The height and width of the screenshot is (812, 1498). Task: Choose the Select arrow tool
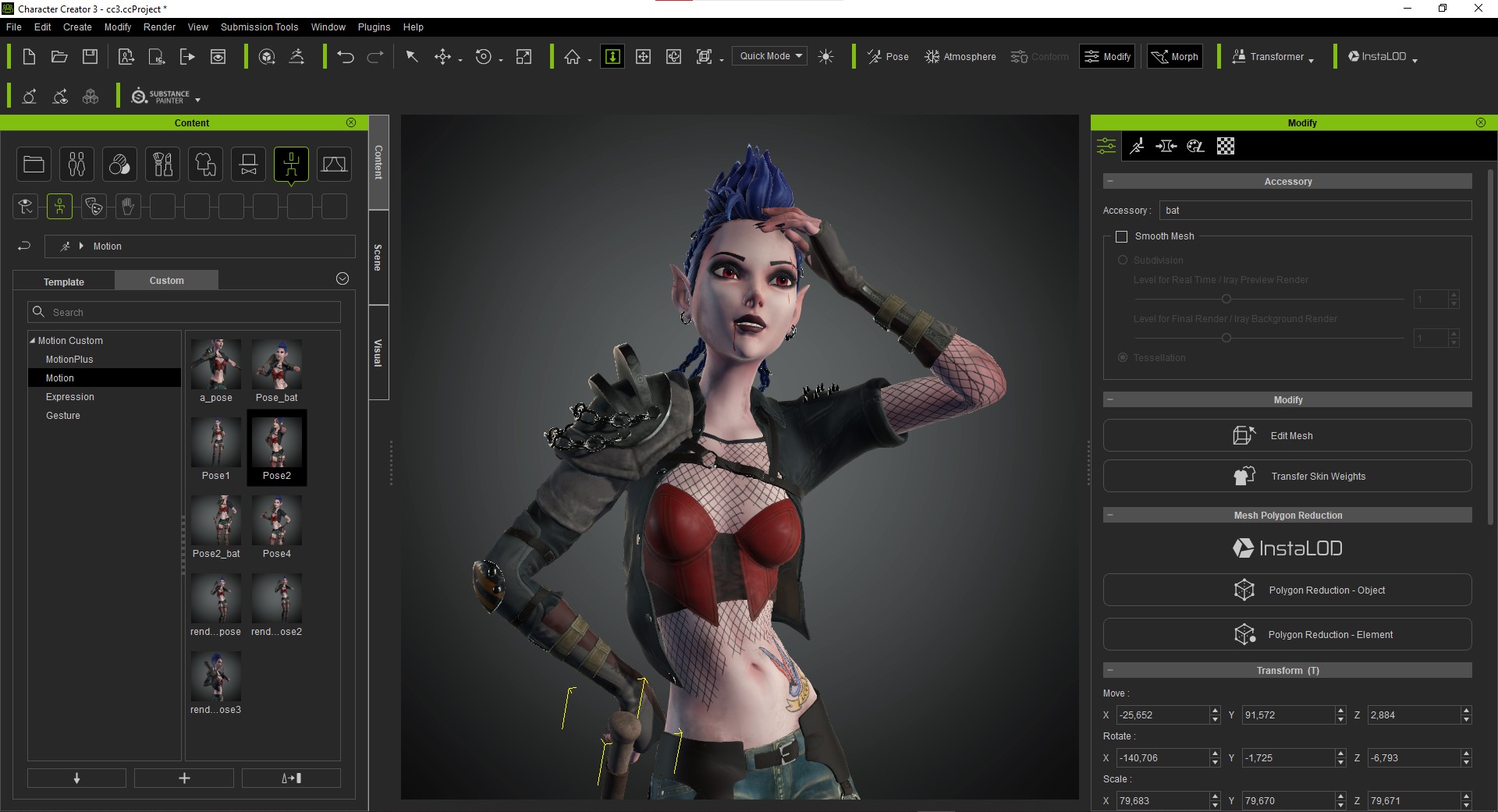pos(412,56)
